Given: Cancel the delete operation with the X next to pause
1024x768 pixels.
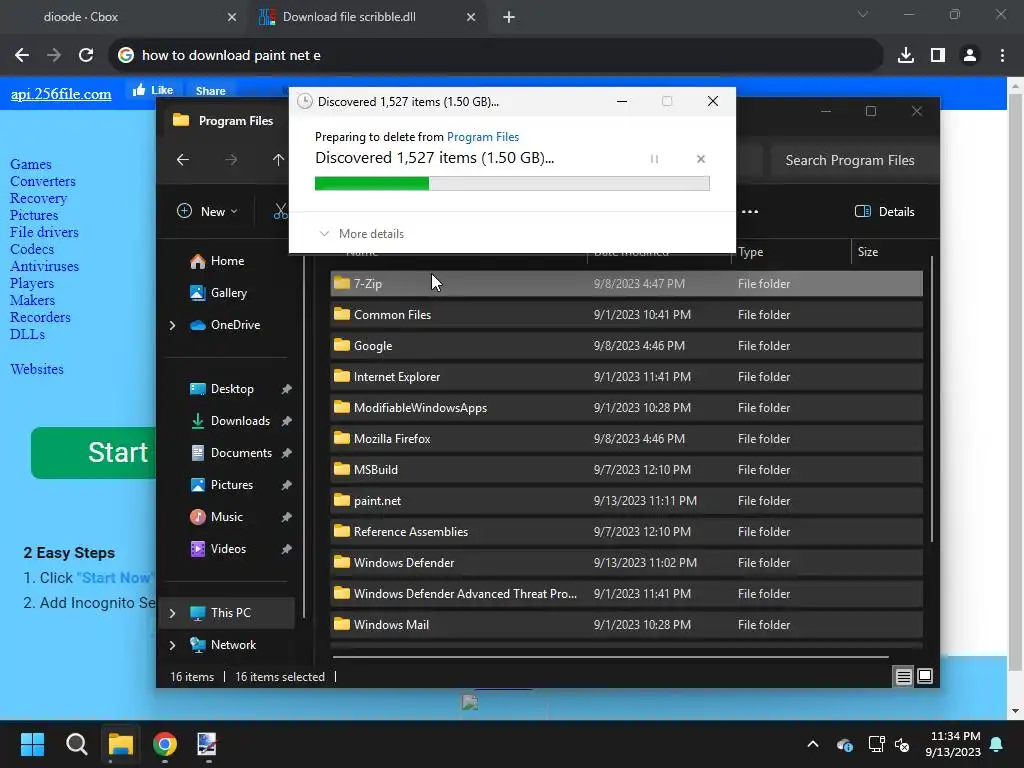Looking at the screenshot, I should pos(701,159).
